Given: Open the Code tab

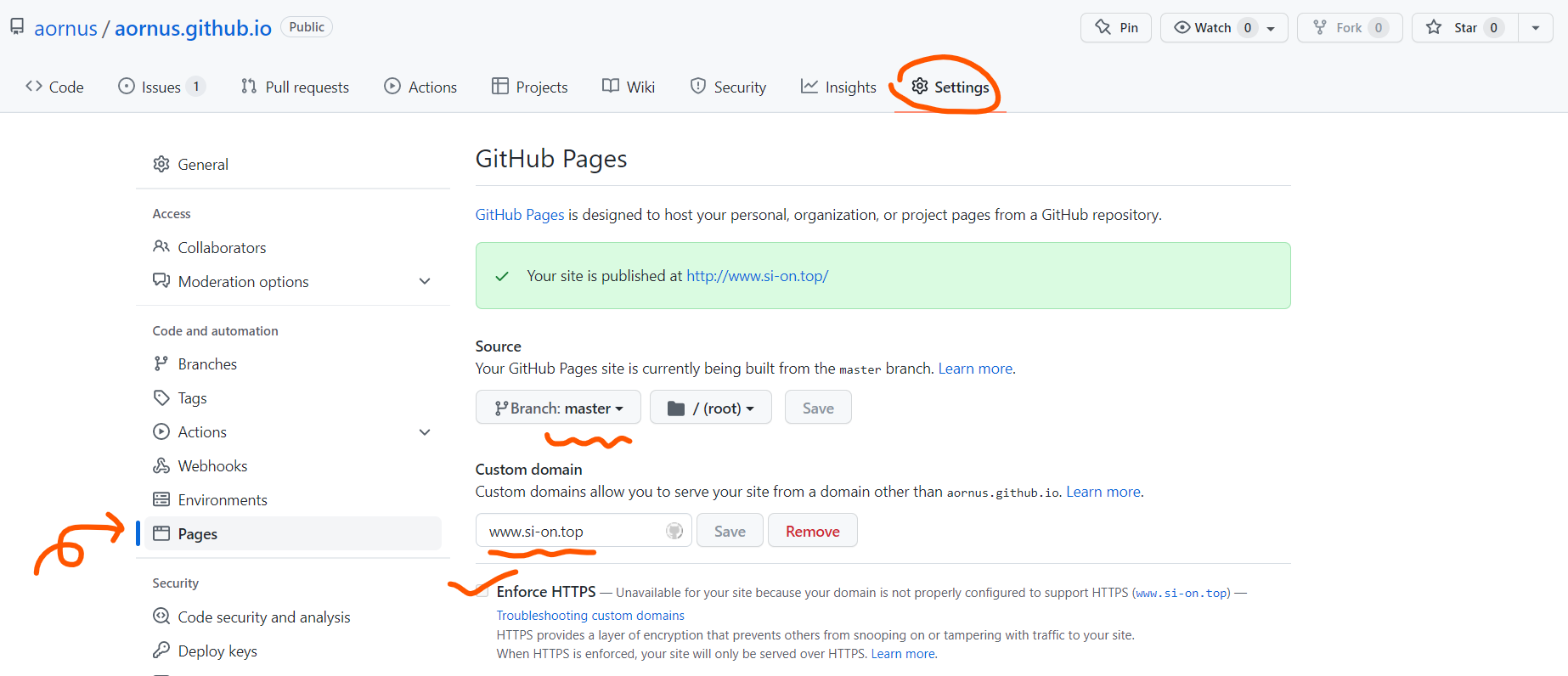Looking at the screenshot, I should click(55, 87).
